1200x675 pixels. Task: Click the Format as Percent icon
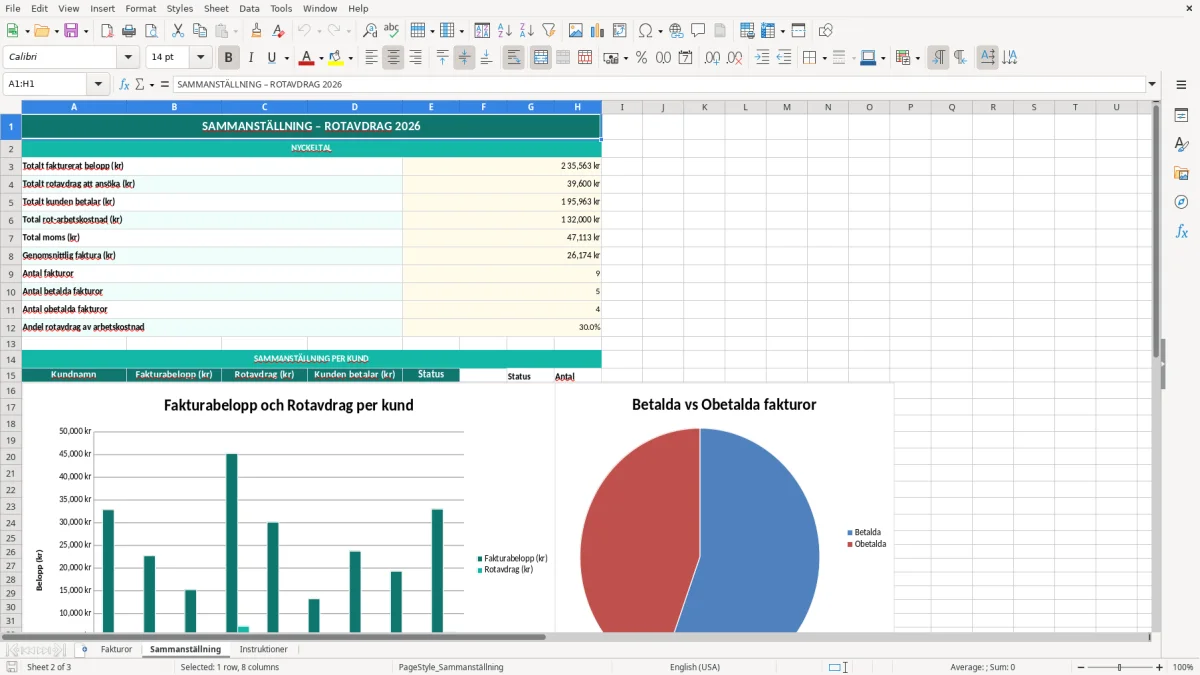point(641,58)
